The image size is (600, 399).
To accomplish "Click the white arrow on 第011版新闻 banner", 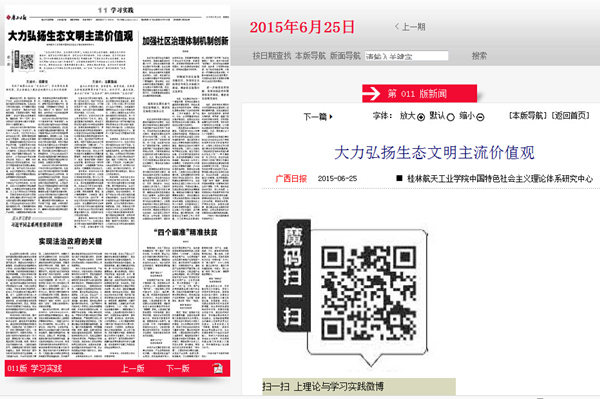I will (x=371, y=93).
